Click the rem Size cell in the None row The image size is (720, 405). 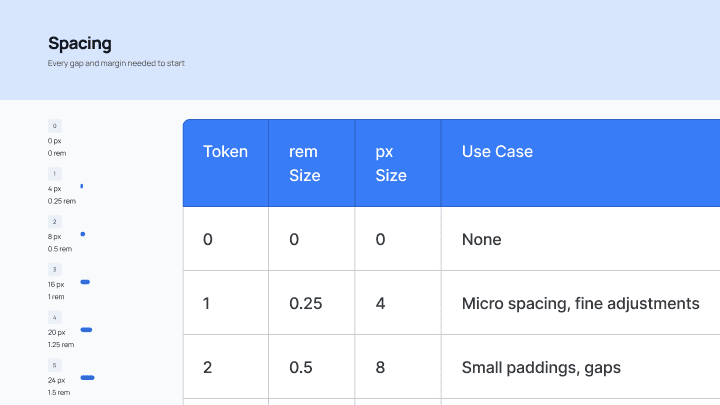pos(312,239)
